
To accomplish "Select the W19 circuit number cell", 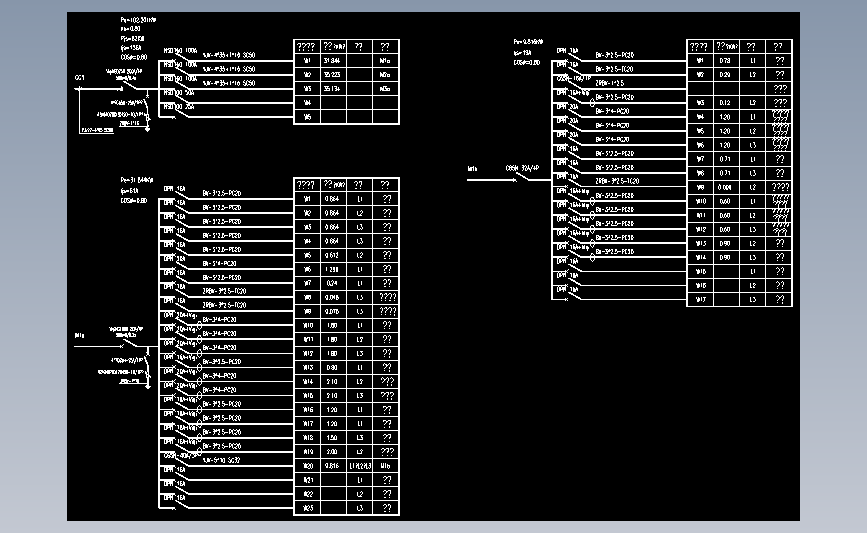I will pyautogui.click(x=307, y=452).
